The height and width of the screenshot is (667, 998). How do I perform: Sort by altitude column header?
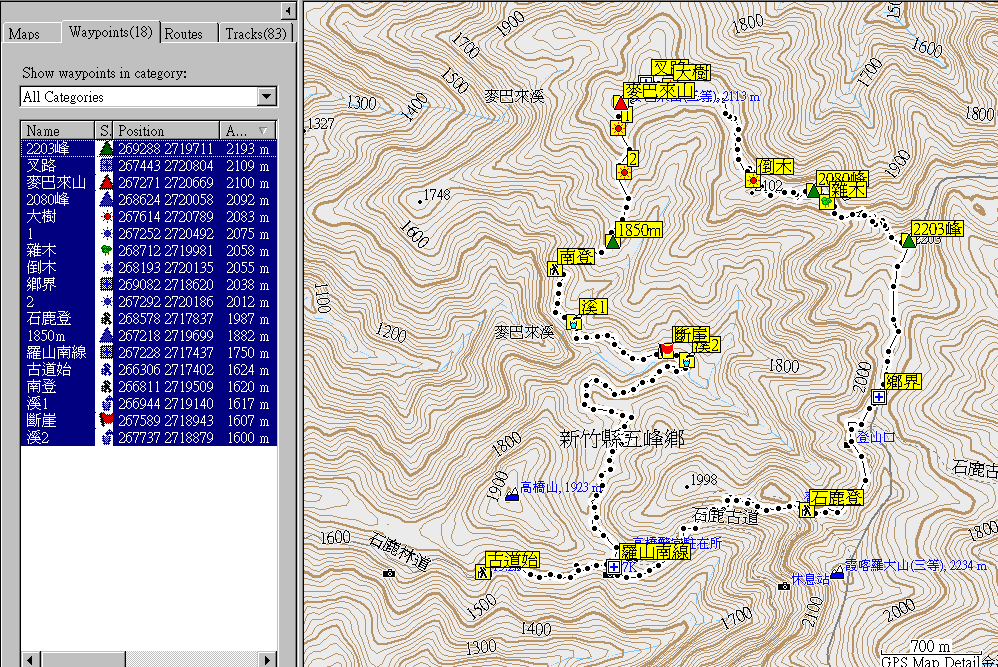[248, 130]
